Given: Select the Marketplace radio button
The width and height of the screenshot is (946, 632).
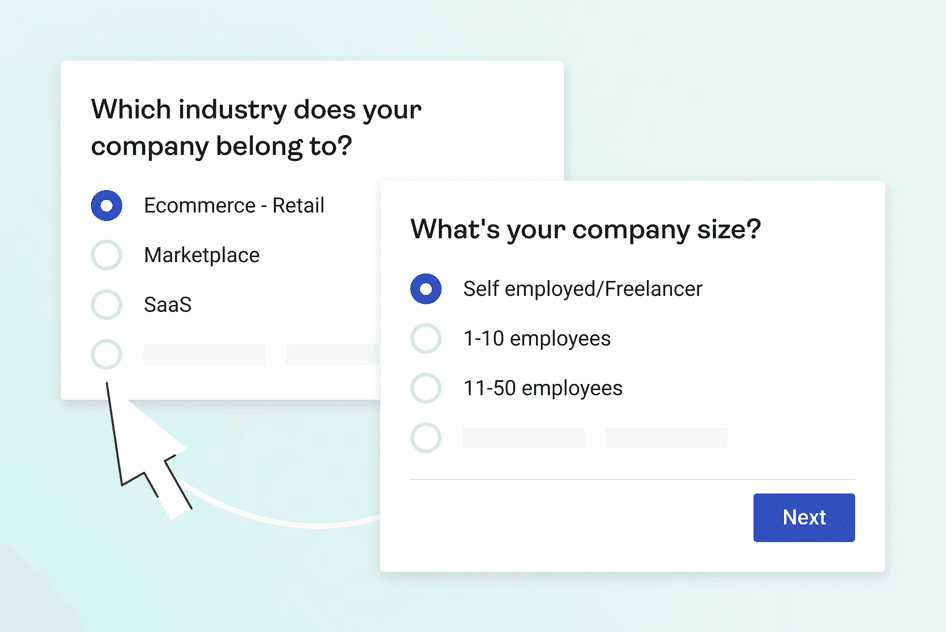Looking at the screenshot, I should coord(106,255).
